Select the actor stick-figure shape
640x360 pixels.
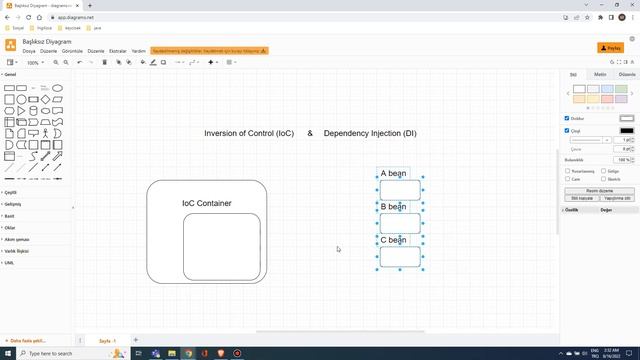point(45,133)
